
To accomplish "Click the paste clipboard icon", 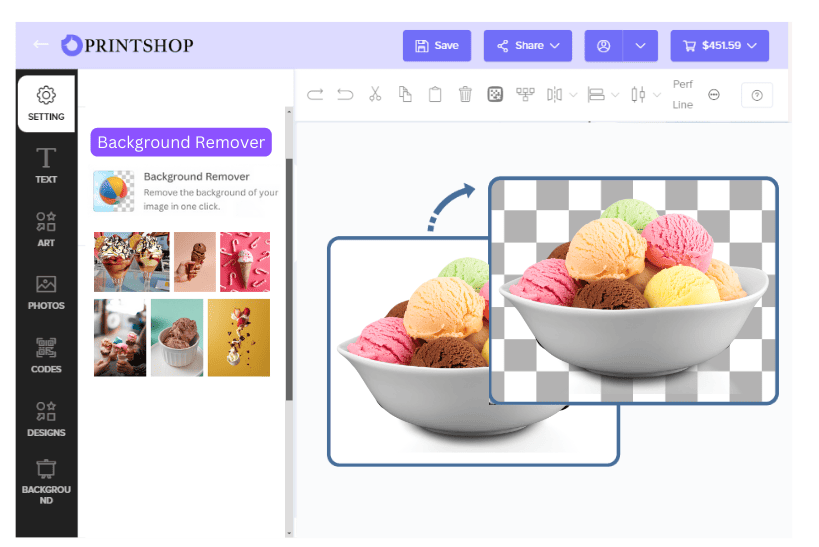I will 435,95.
